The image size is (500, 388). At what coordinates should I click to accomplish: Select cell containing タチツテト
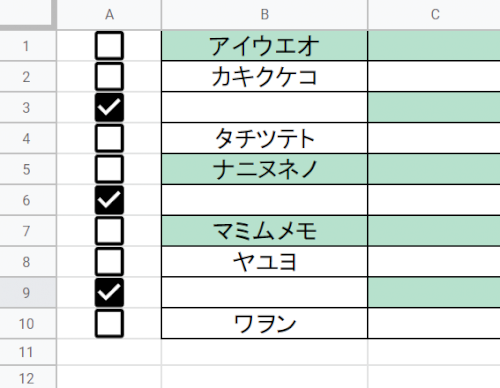coord(265,138)
